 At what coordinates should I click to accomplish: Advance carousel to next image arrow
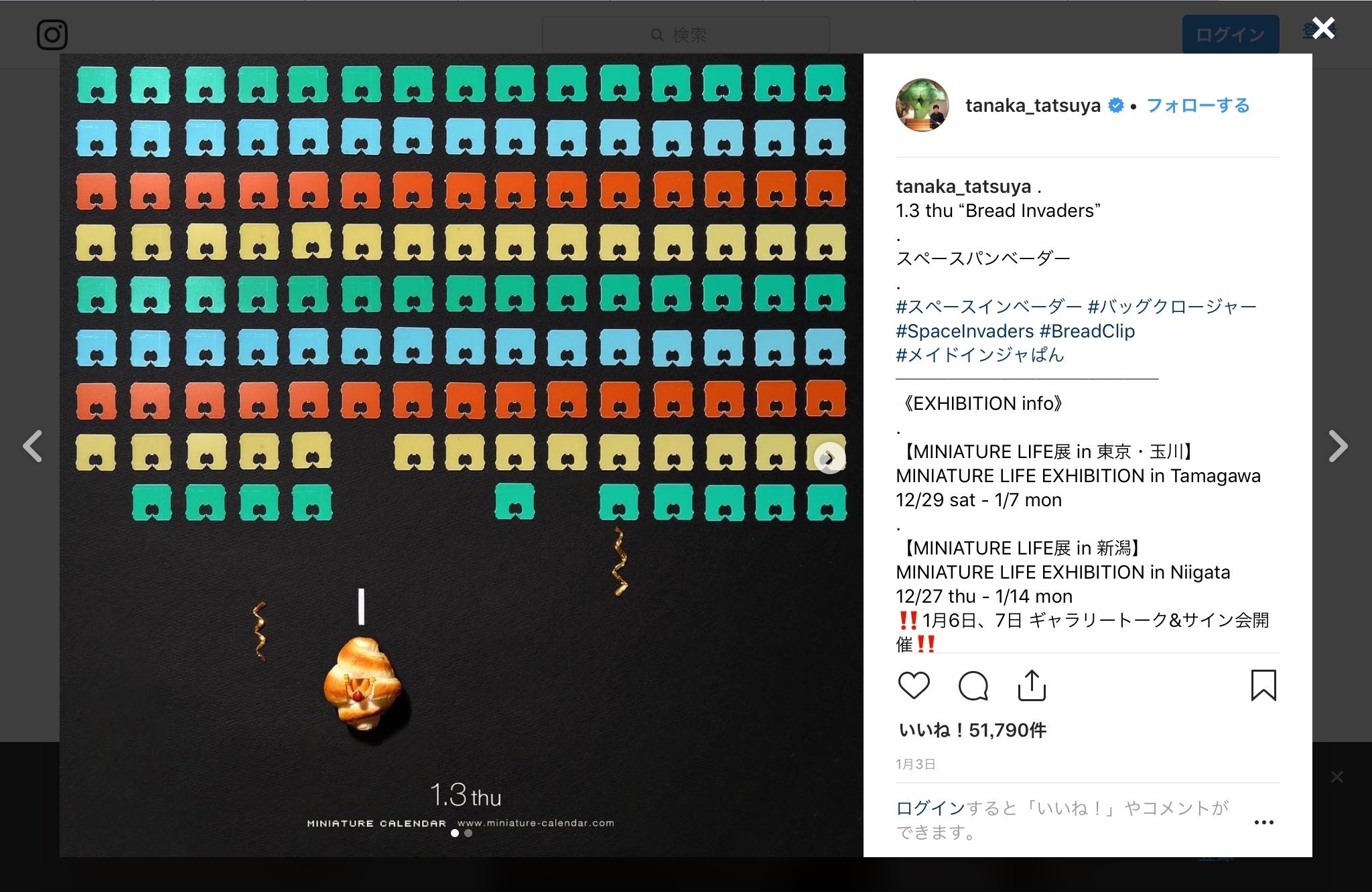[829, 459]
